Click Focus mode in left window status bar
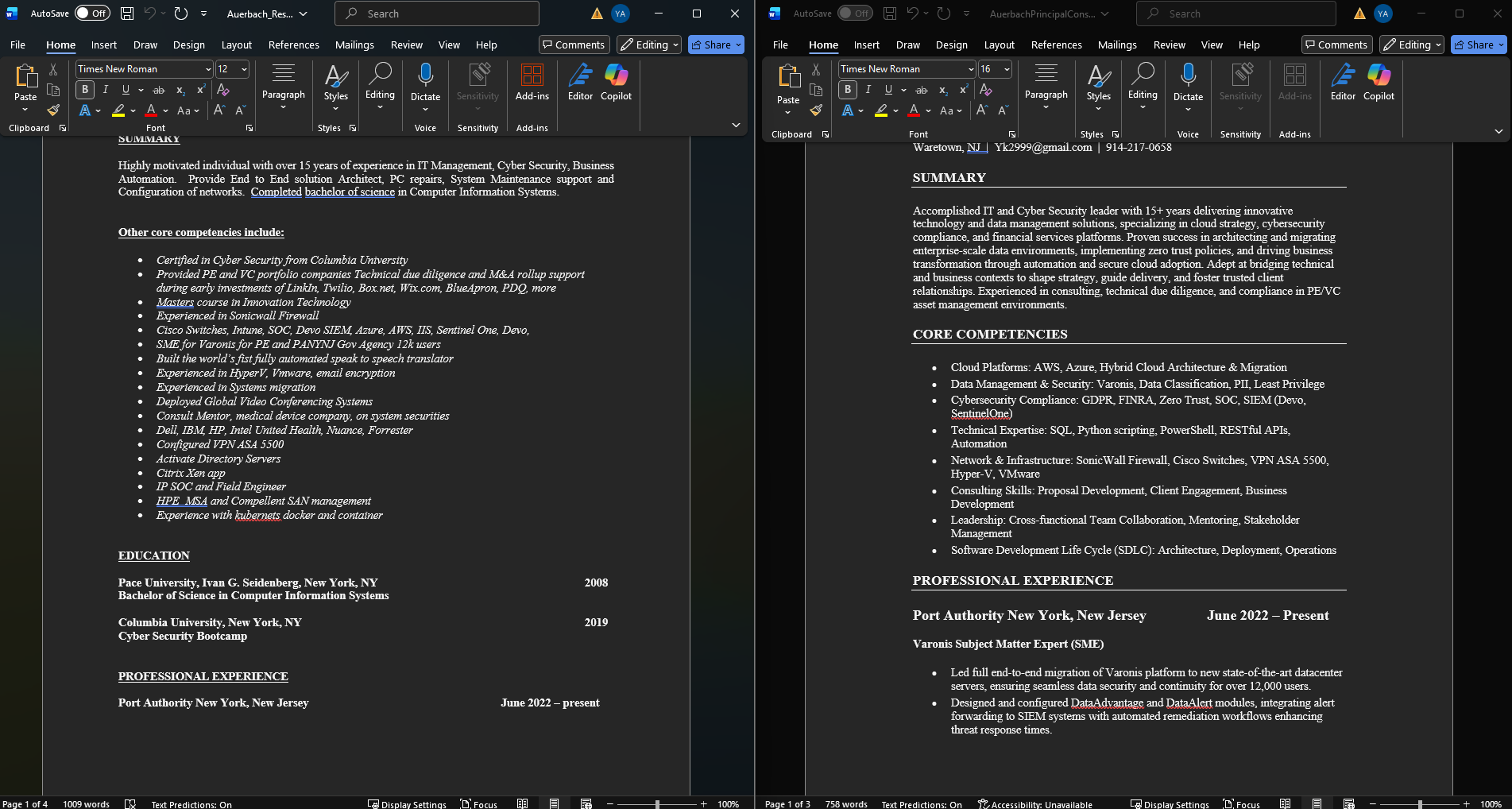 coord(479,803)
